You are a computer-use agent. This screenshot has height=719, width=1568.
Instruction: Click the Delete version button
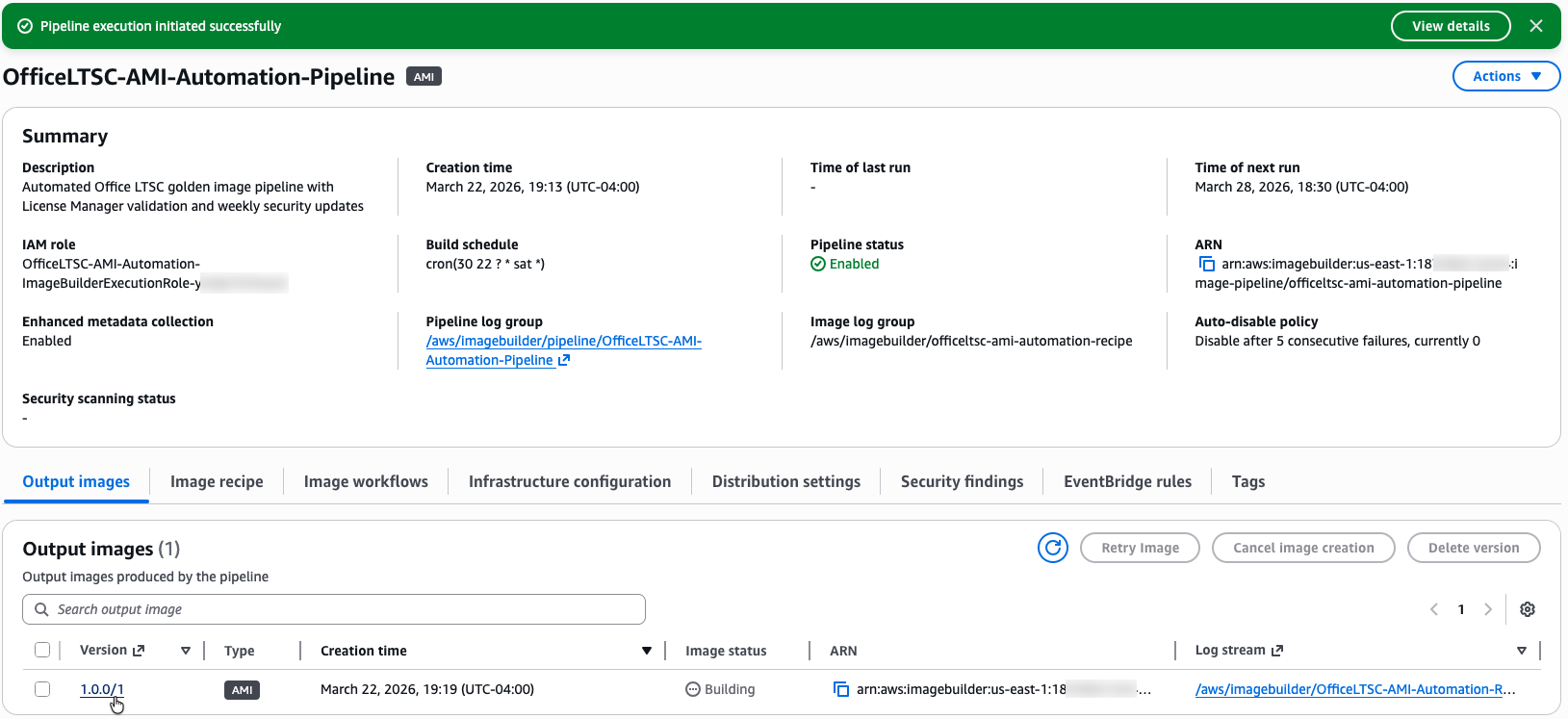coord(1474,548)
